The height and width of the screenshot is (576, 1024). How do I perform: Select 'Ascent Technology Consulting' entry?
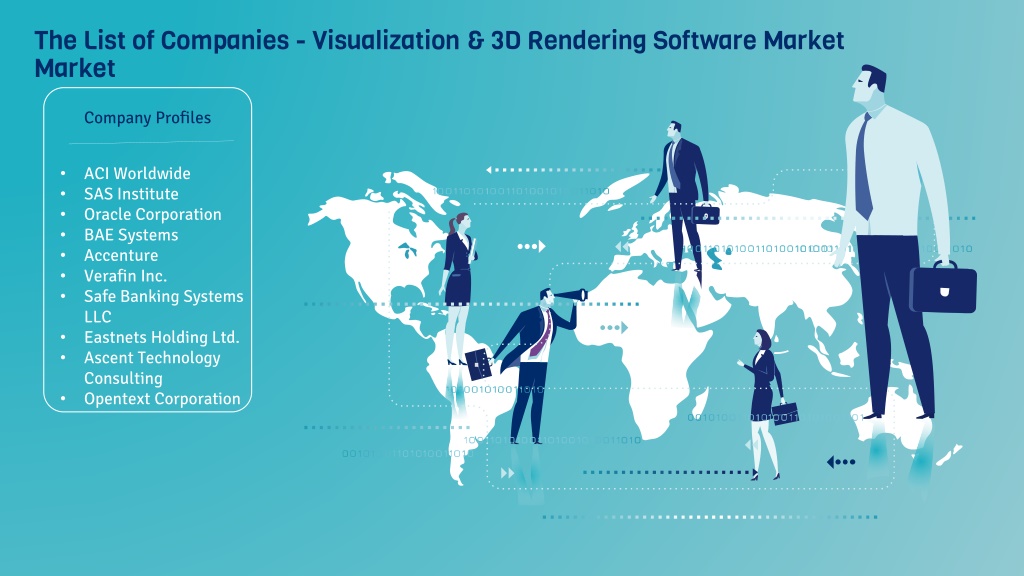point(152,367)
